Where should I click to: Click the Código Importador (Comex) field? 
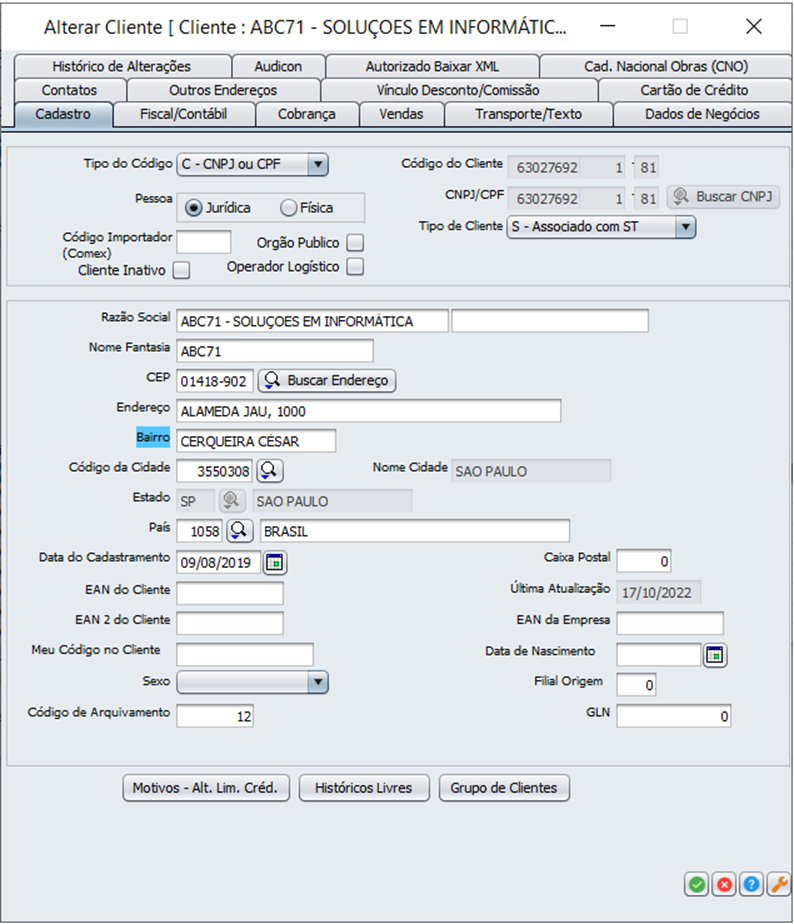(204, 242)
